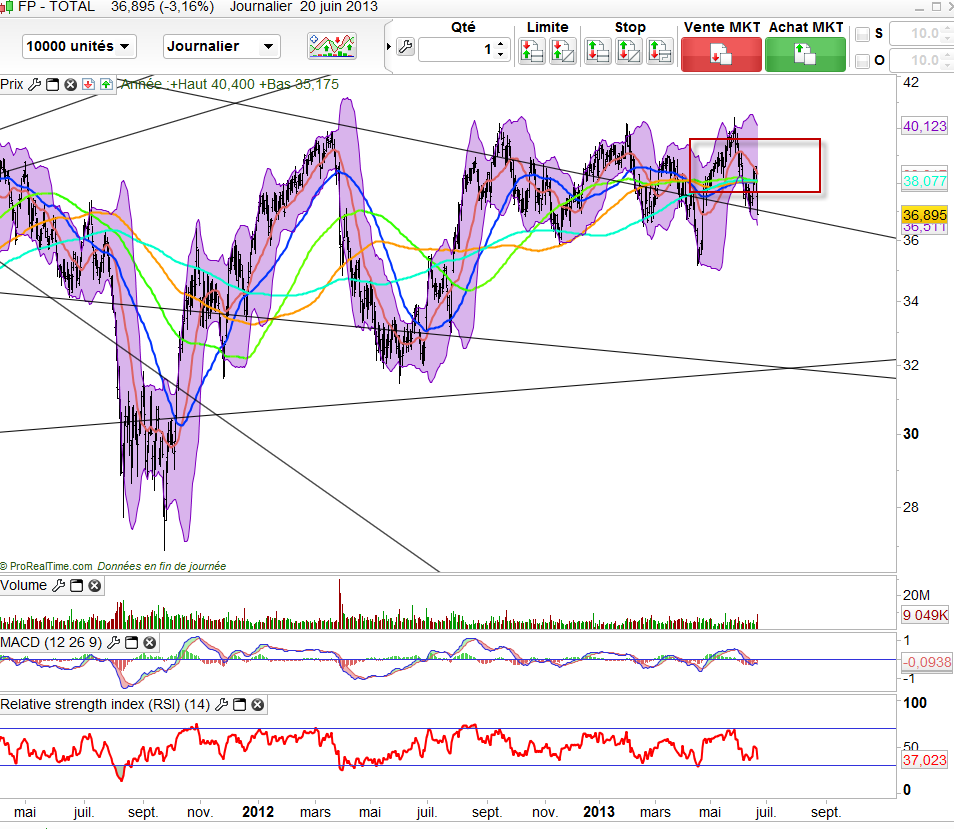Maximize the Volume panel window icon
954x829 pixels.
77,586
